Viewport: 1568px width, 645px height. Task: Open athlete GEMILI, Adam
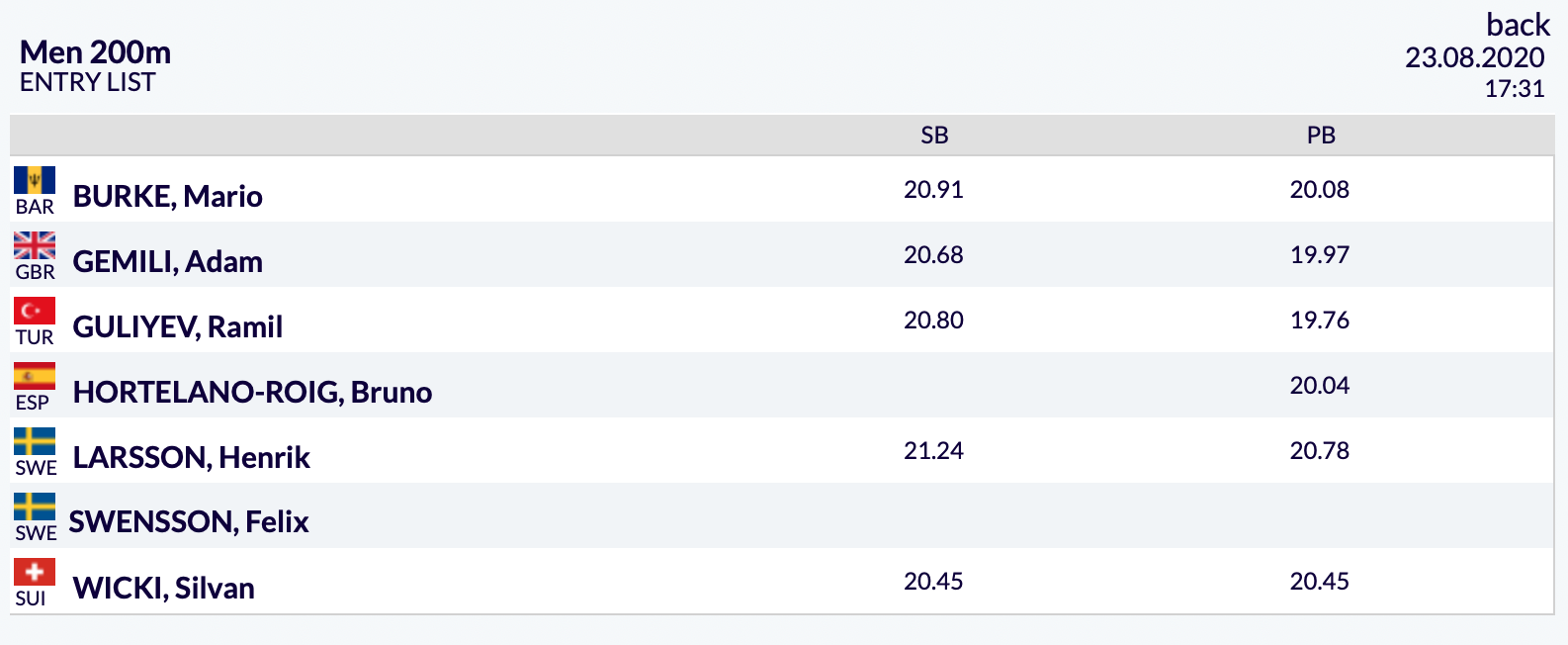(168, 261)
